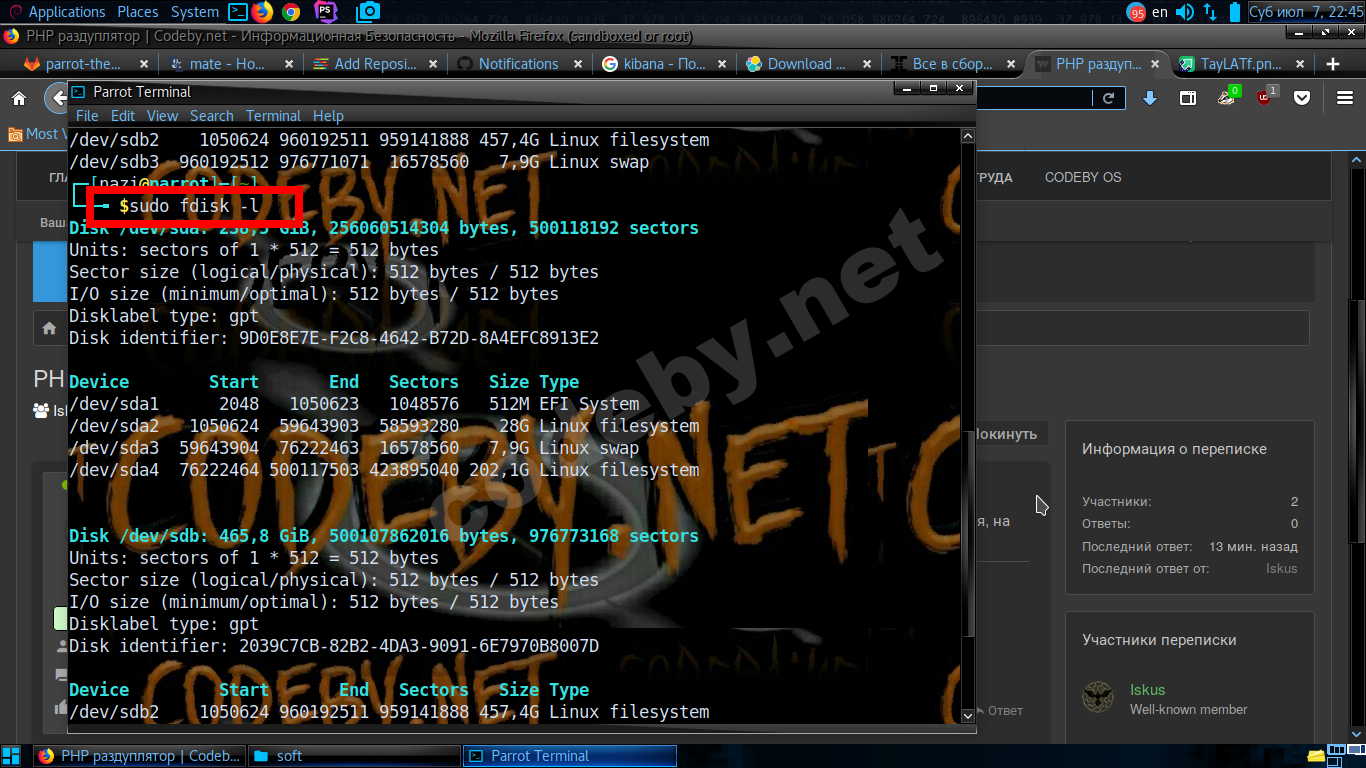The height and width of the screenshot is (768, 1366).
Task: Open Firefox hamburger menu
Action: coord(1345,98)
